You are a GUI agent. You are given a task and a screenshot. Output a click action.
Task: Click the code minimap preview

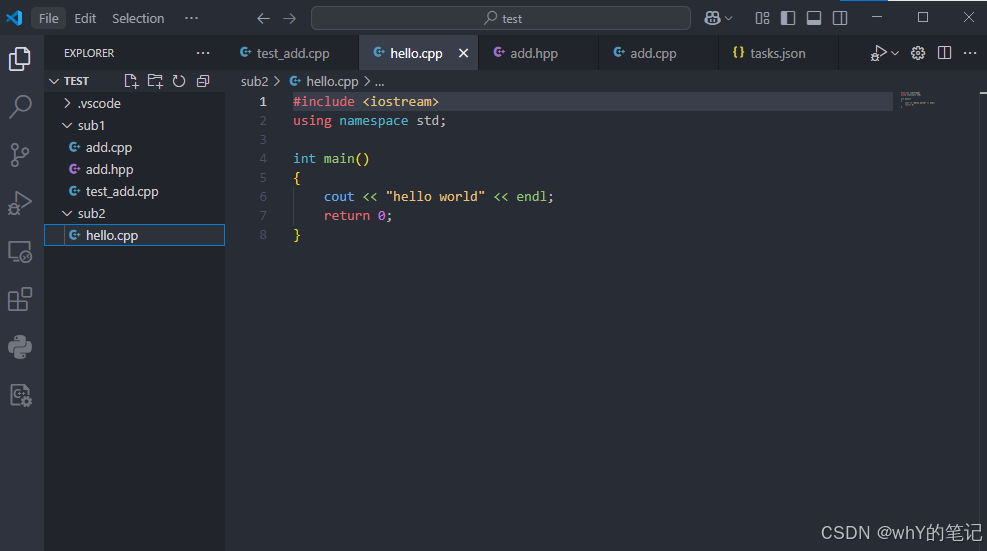coord(916,100)
